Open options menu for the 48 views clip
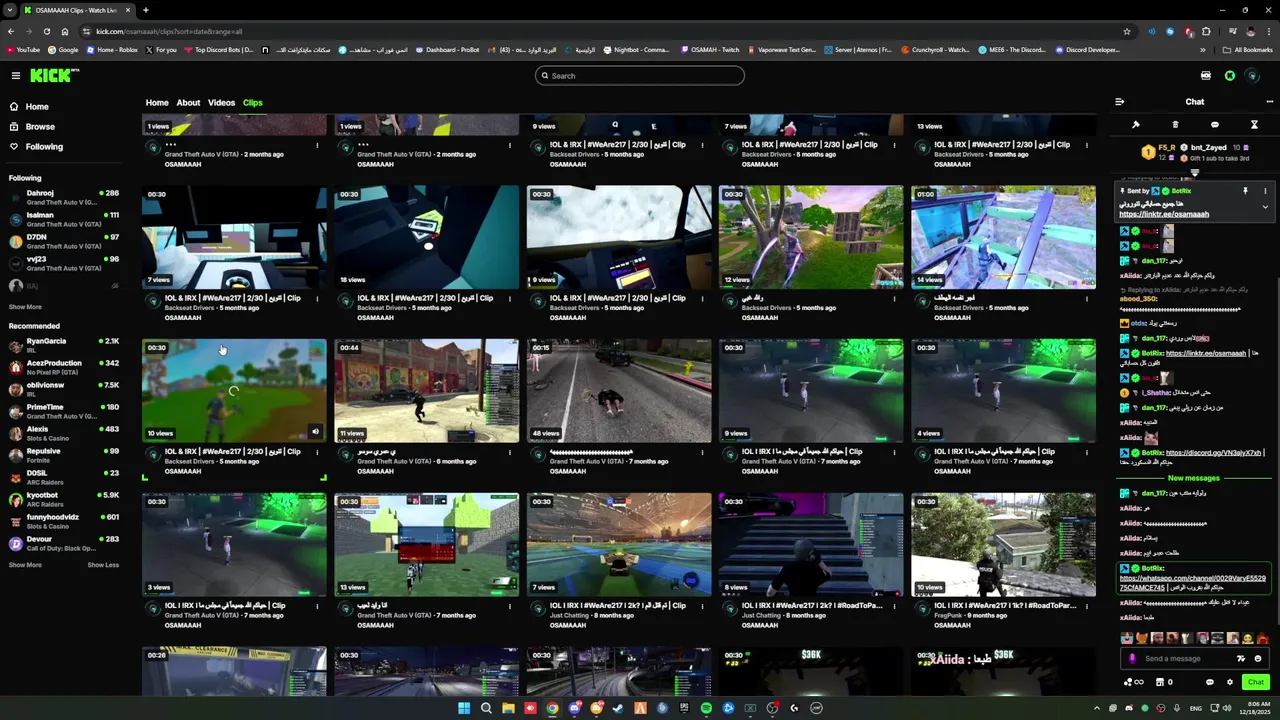Screen dimensions: 1280x720 [702, 452]
